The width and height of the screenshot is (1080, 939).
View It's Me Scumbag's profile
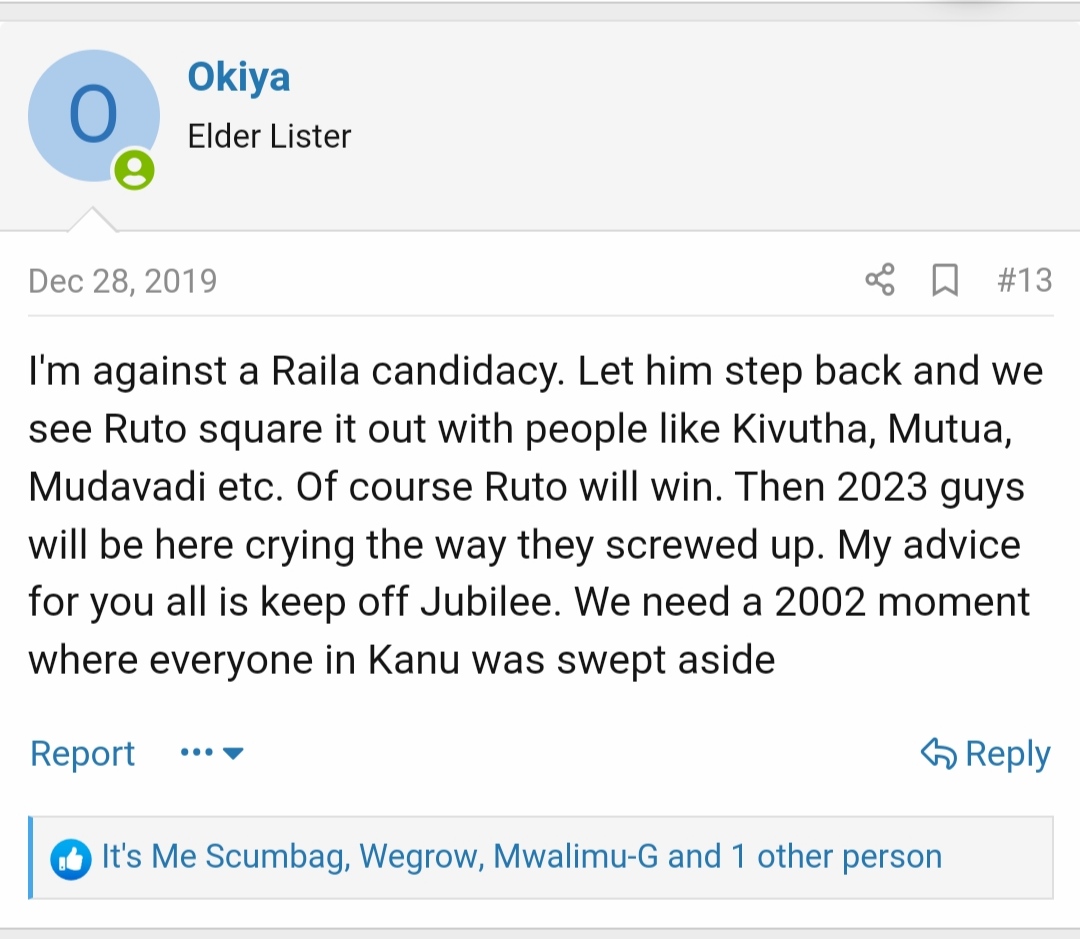coord(222,856)
